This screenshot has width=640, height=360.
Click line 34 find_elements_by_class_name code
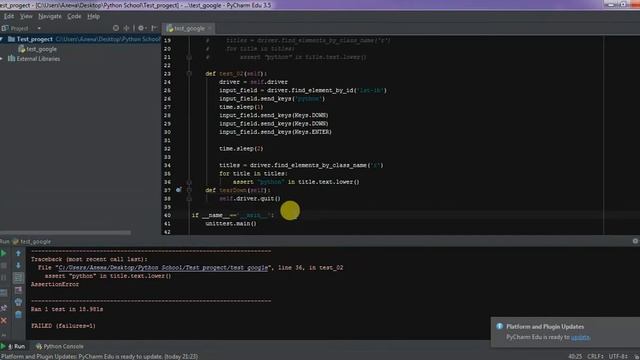(301, 165)
